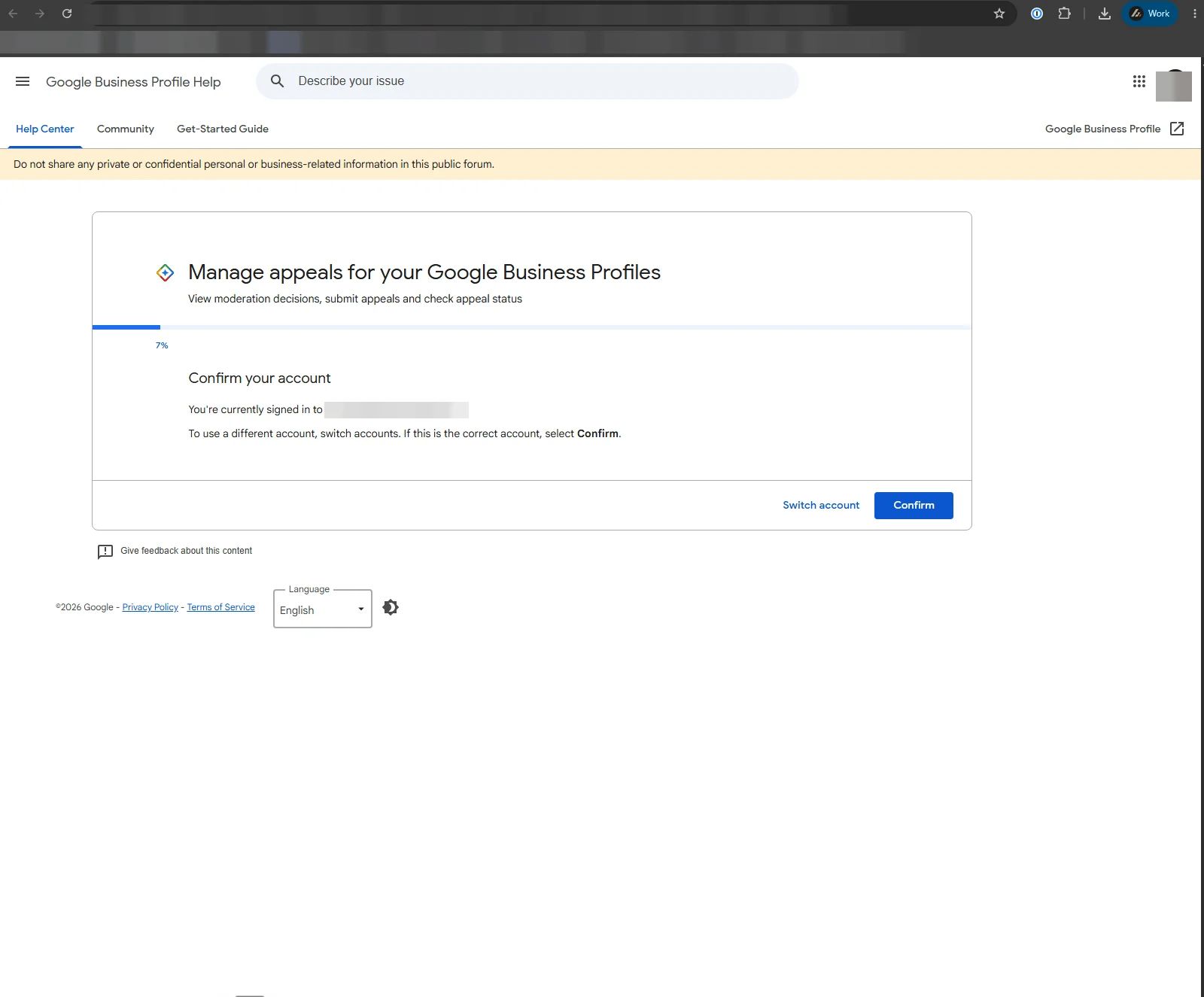The image size is (1204, 997).
Task: Open the browser extensions puzzle icon
Action: 1064,14
